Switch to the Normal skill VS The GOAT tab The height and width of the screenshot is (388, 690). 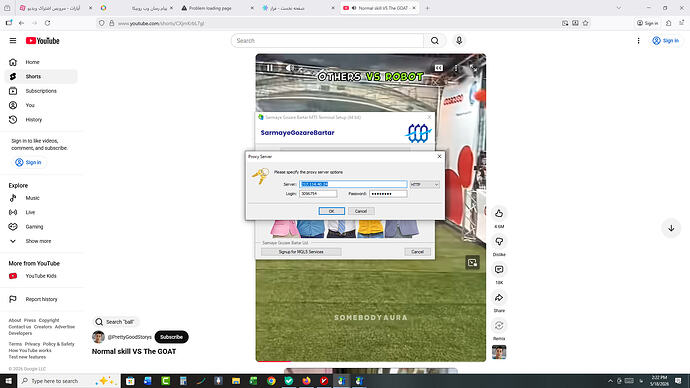click(x=379, y=8)
